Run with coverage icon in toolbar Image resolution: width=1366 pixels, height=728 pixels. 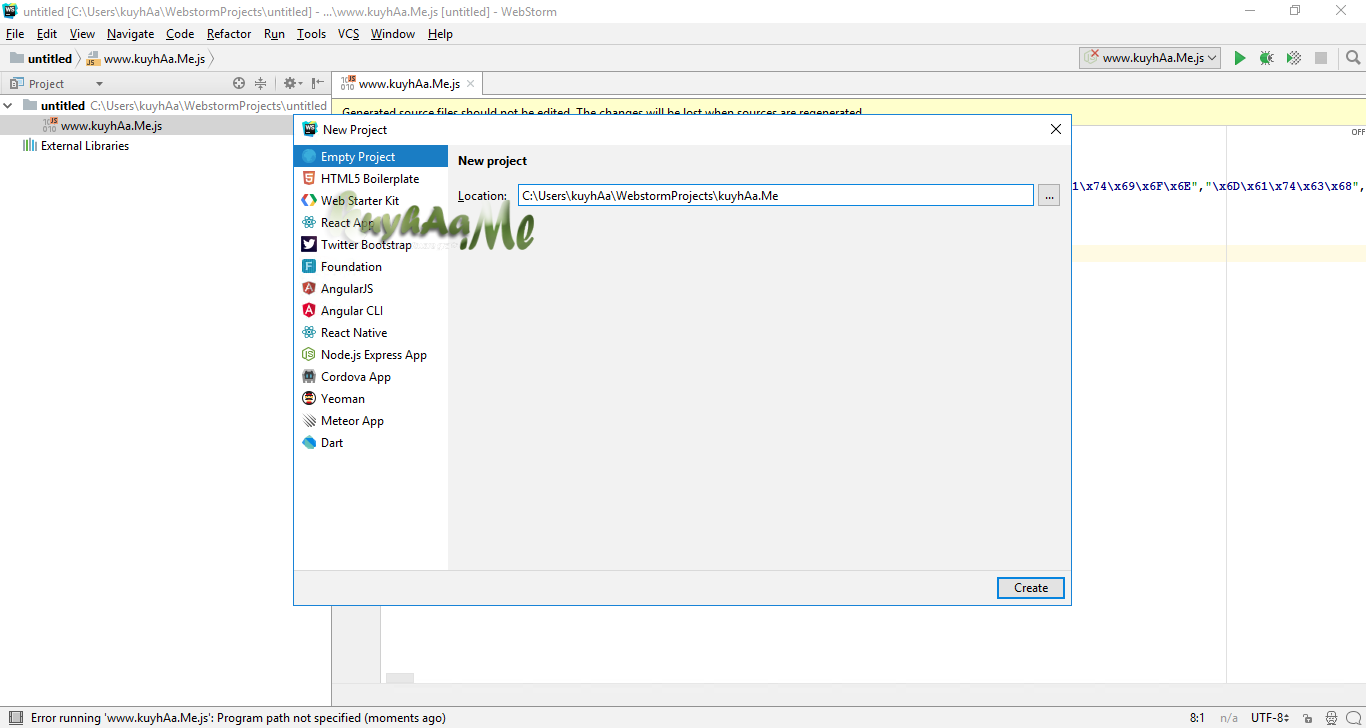tap(1294, 58)
